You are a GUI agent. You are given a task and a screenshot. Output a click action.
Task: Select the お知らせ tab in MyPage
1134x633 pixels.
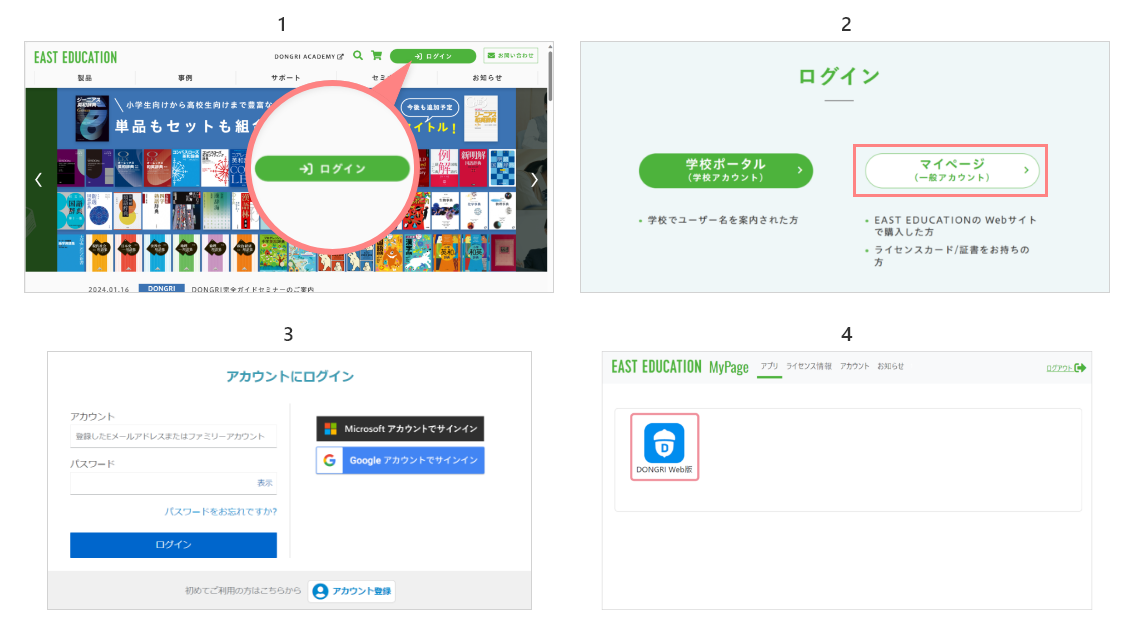click(x=890, y=366)
